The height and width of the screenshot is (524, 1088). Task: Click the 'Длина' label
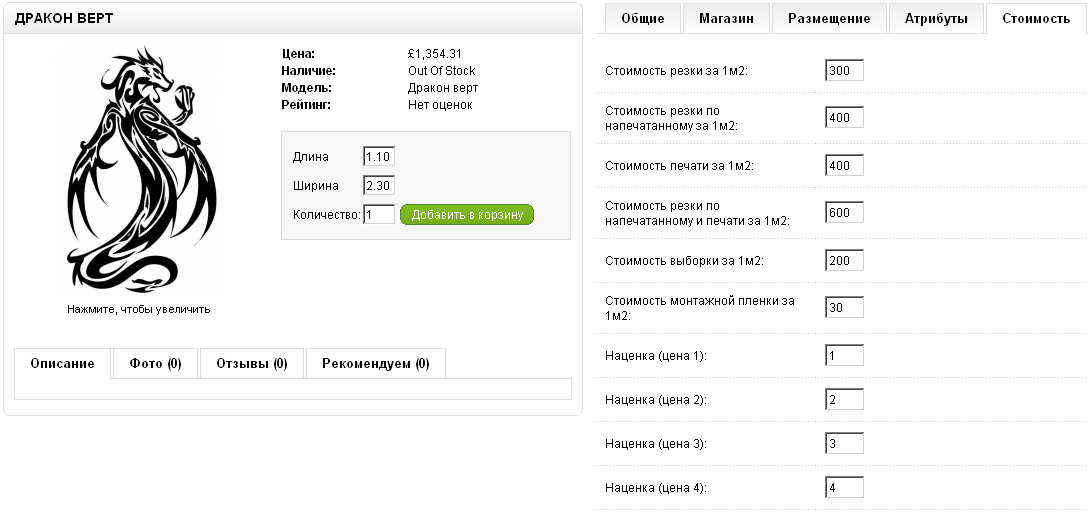(311, 157)
